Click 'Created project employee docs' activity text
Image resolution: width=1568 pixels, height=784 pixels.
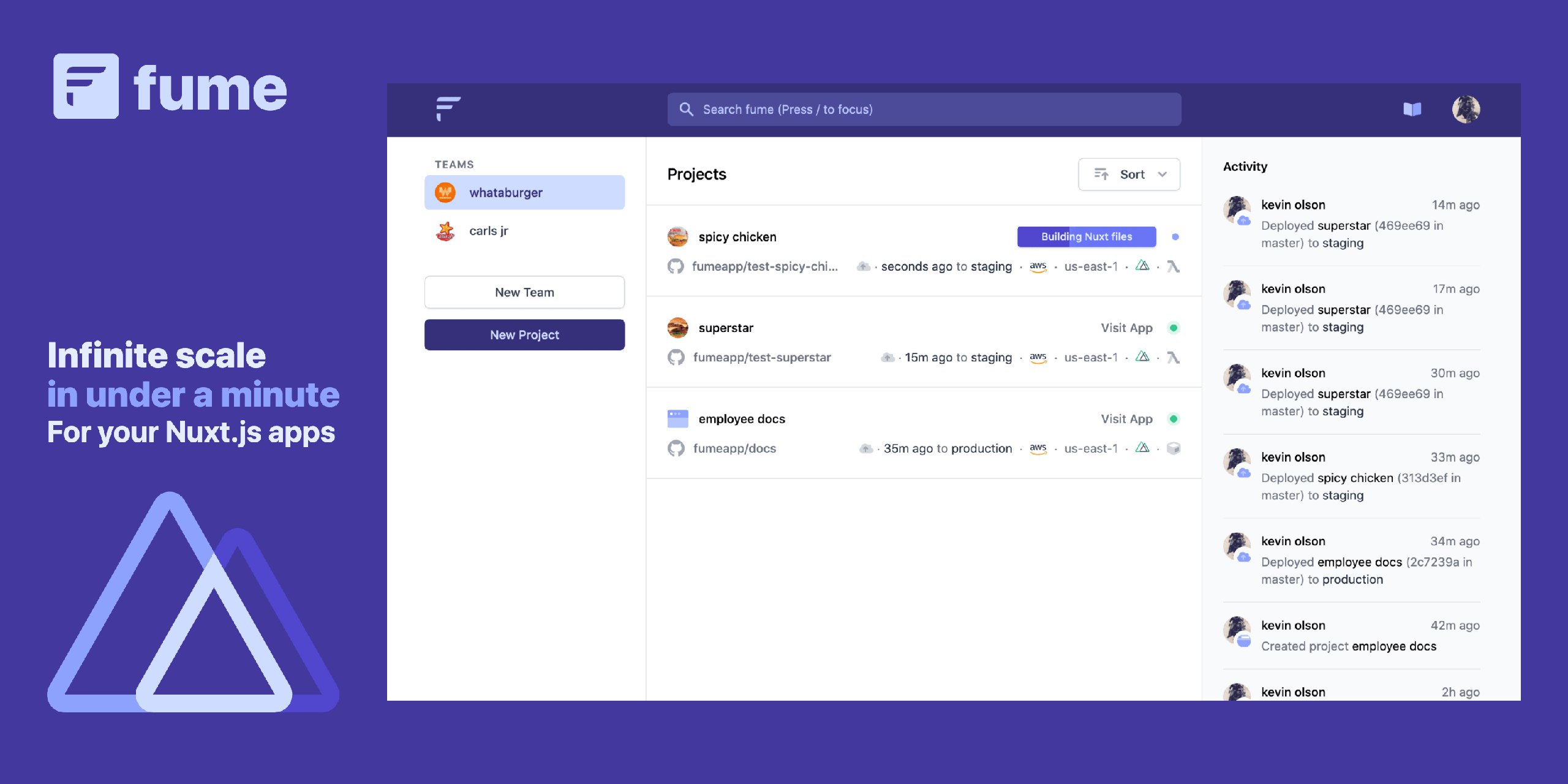coord(1349,646)
